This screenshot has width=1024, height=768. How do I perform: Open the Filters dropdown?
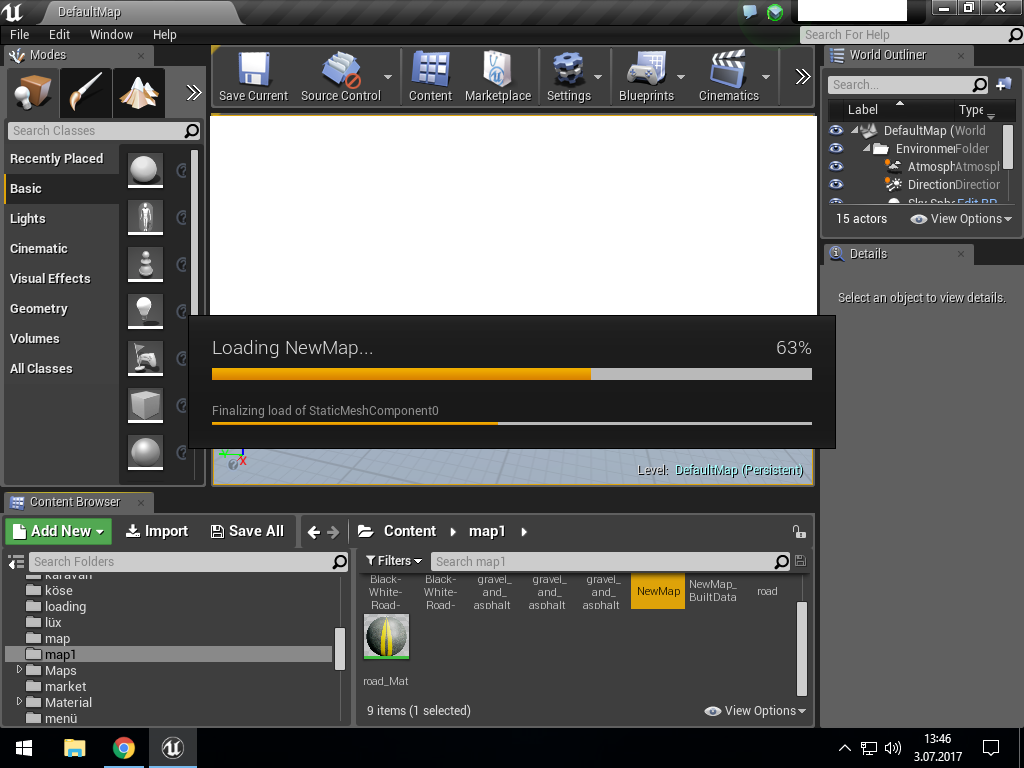pos(394,560)
